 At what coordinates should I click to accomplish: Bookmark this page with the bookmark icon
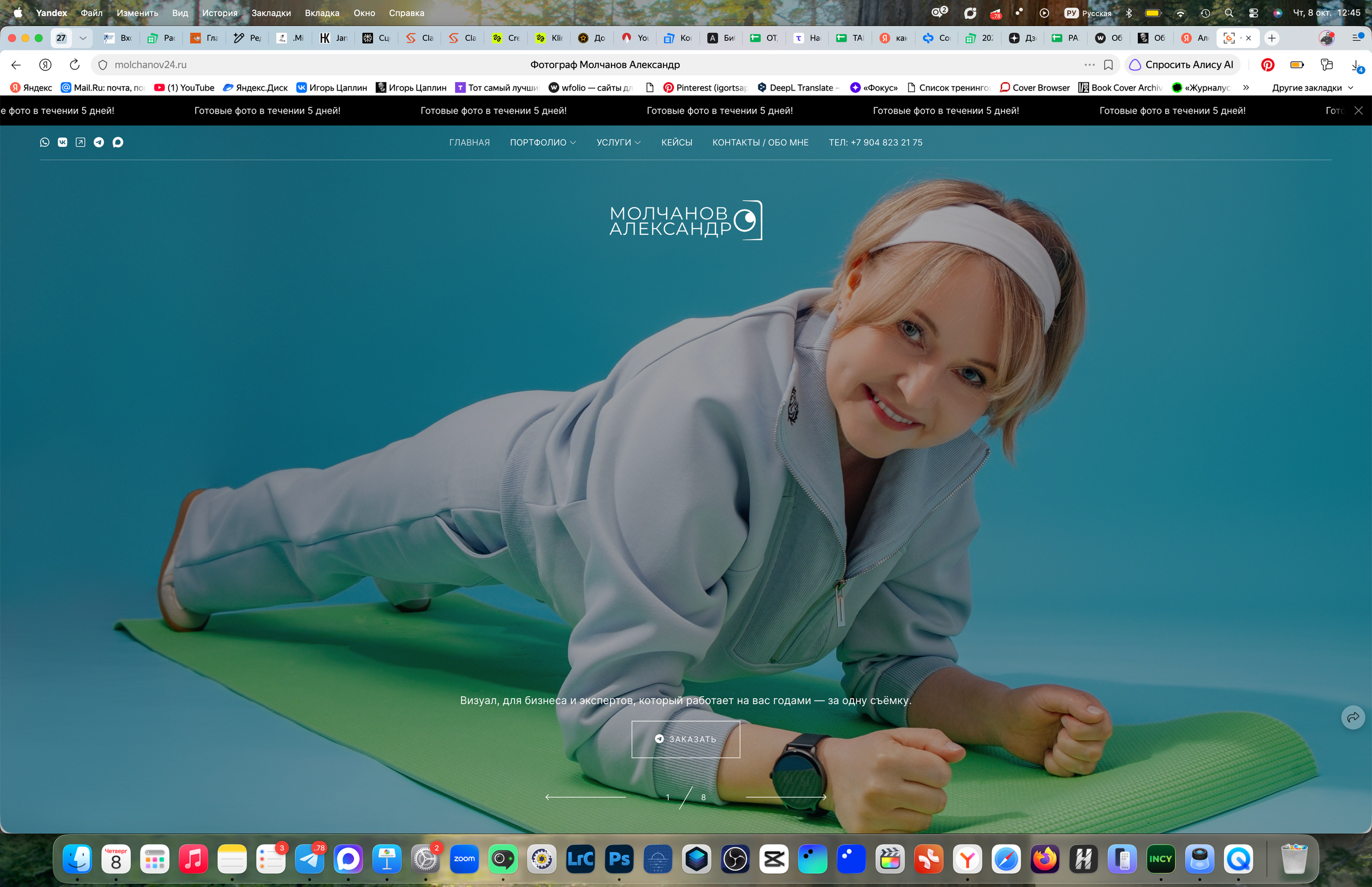point(1108,64)
